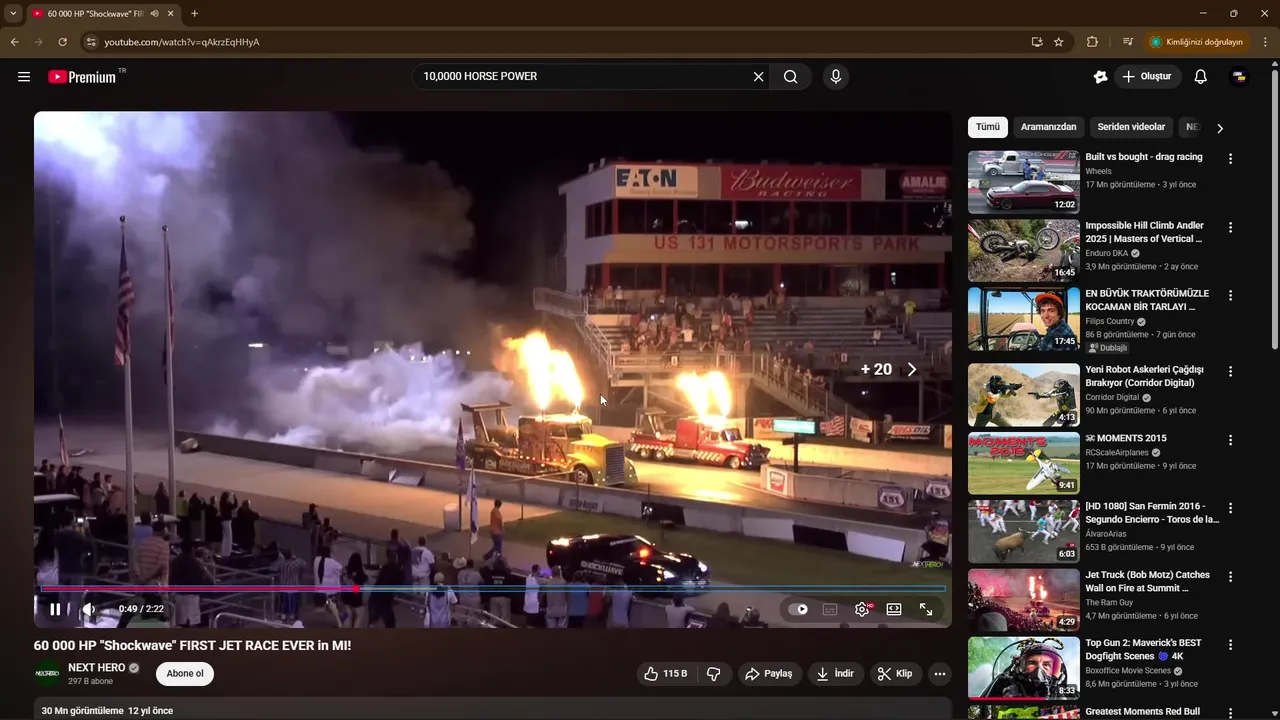The height and width of the screenshot is (720, 1280).
Task: Dislike the video
Action: click(714, 674)
